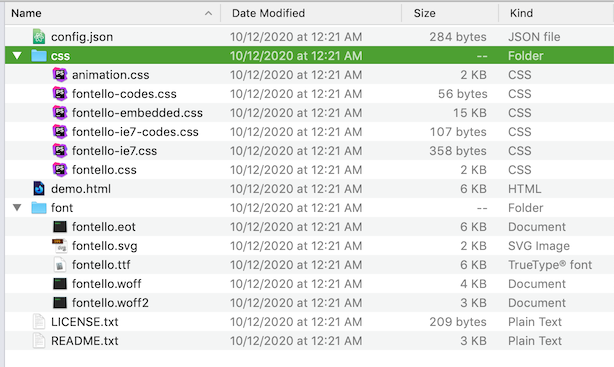Sort by the Kind column header

pyautogui.click(x=521, y=13)
